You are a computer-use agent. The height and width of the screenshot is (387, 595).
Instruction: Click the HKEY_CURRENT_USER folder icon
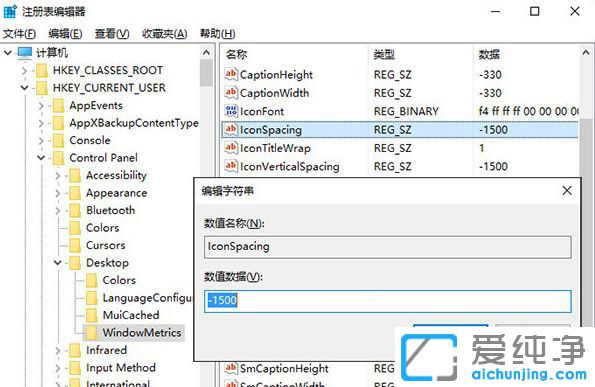pos(41,88)
